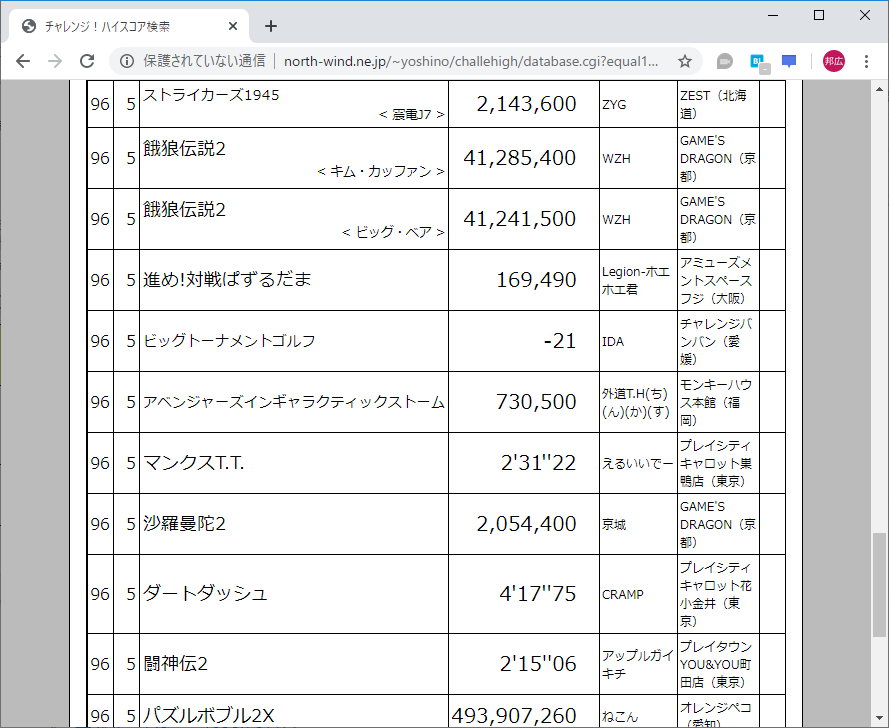Select the time 2'15"06
889x728 pixels.
coord(538,664)
